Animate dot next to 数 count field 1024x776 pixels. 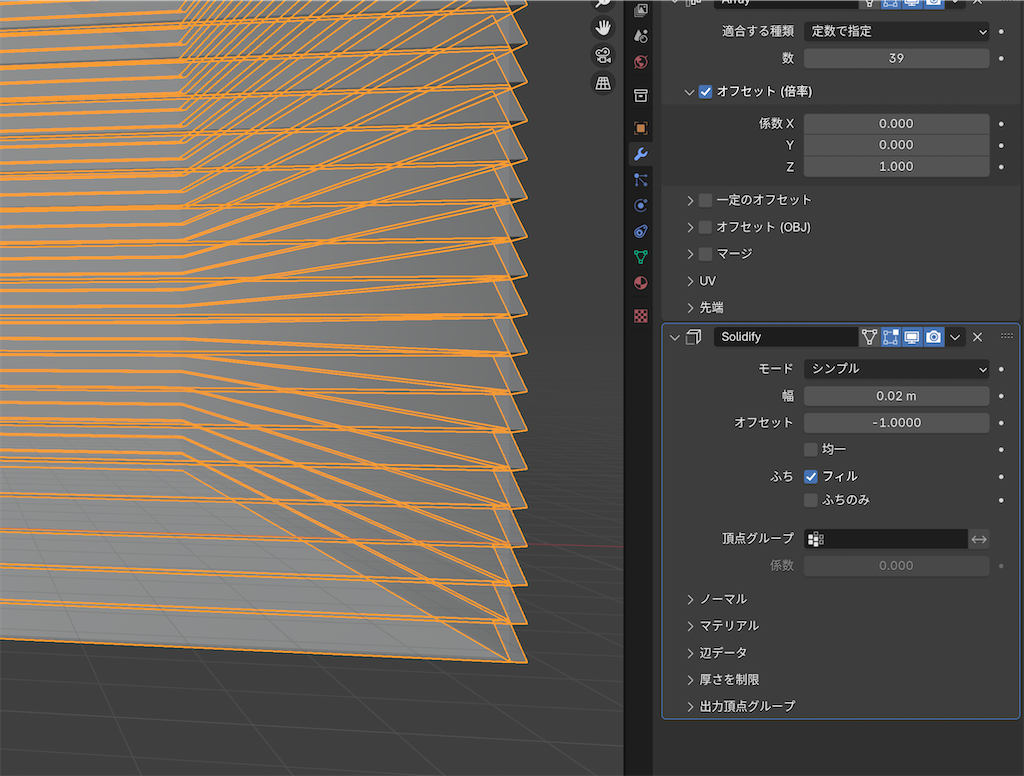[x=1001, y=58]
